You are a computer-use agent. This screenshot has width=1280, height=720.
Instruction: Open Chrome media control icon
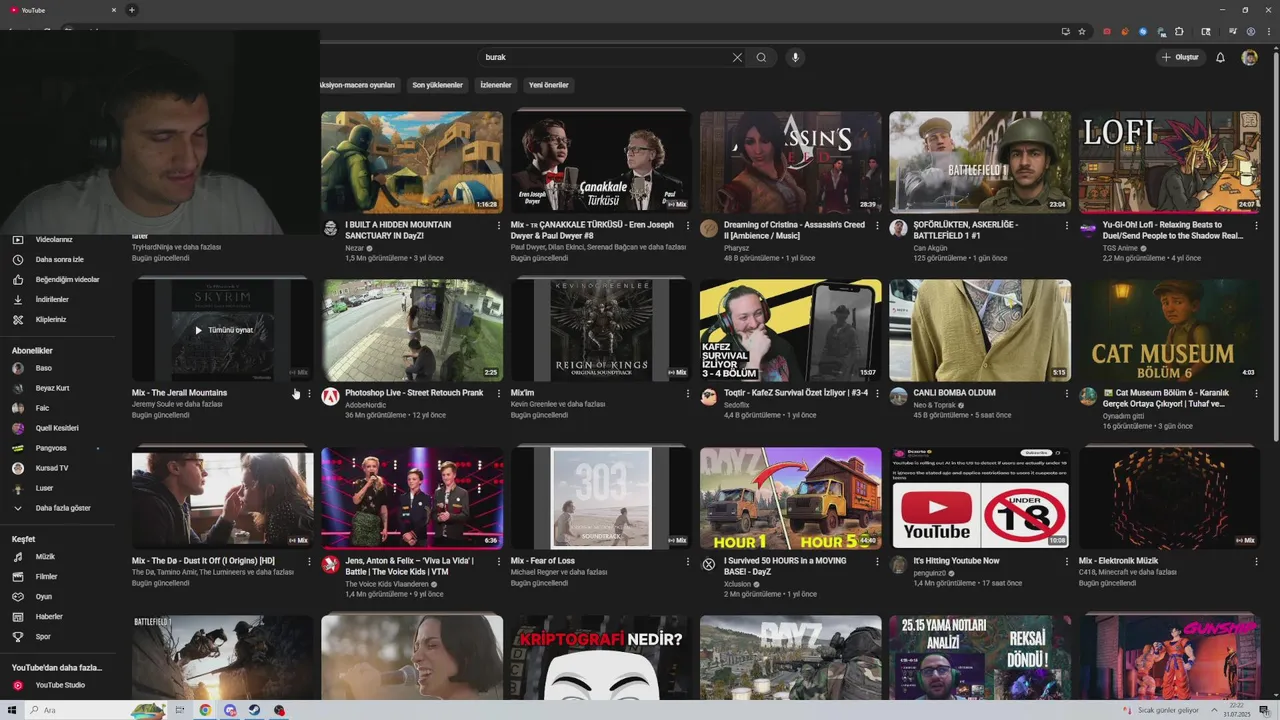[x=1233, y=31]
